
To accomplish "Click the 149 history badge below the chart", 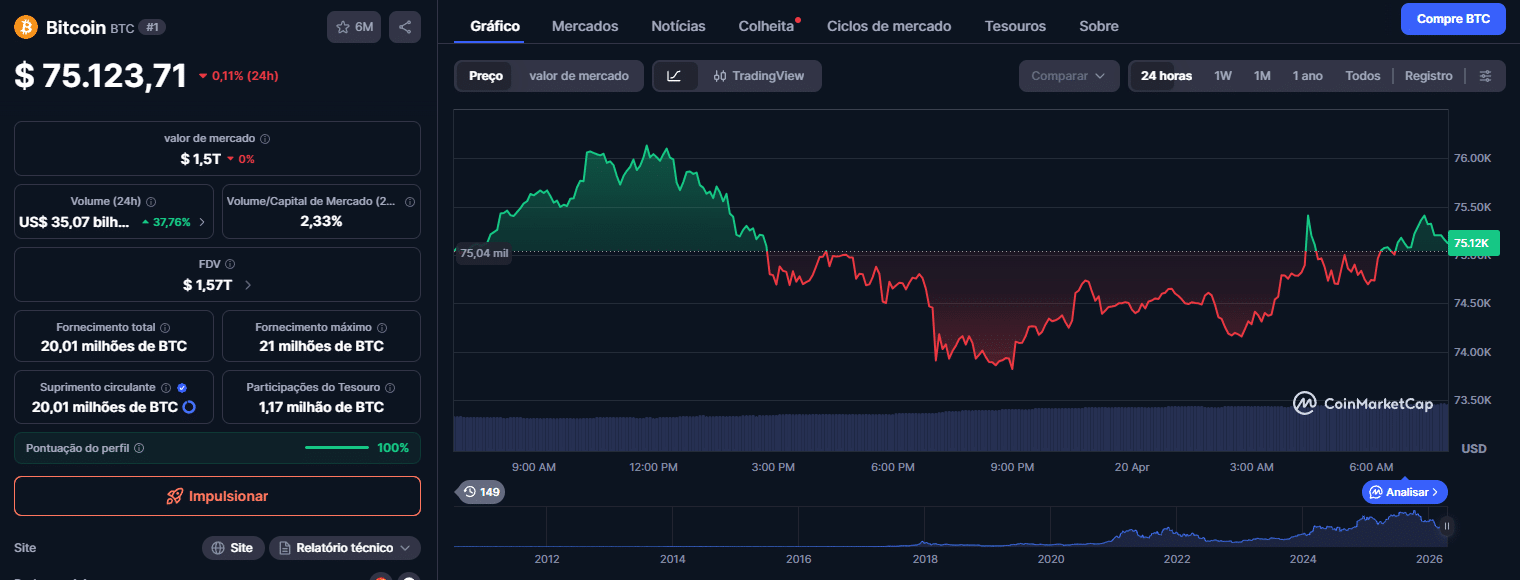I will pyautogui.click(x=480, y=492).
